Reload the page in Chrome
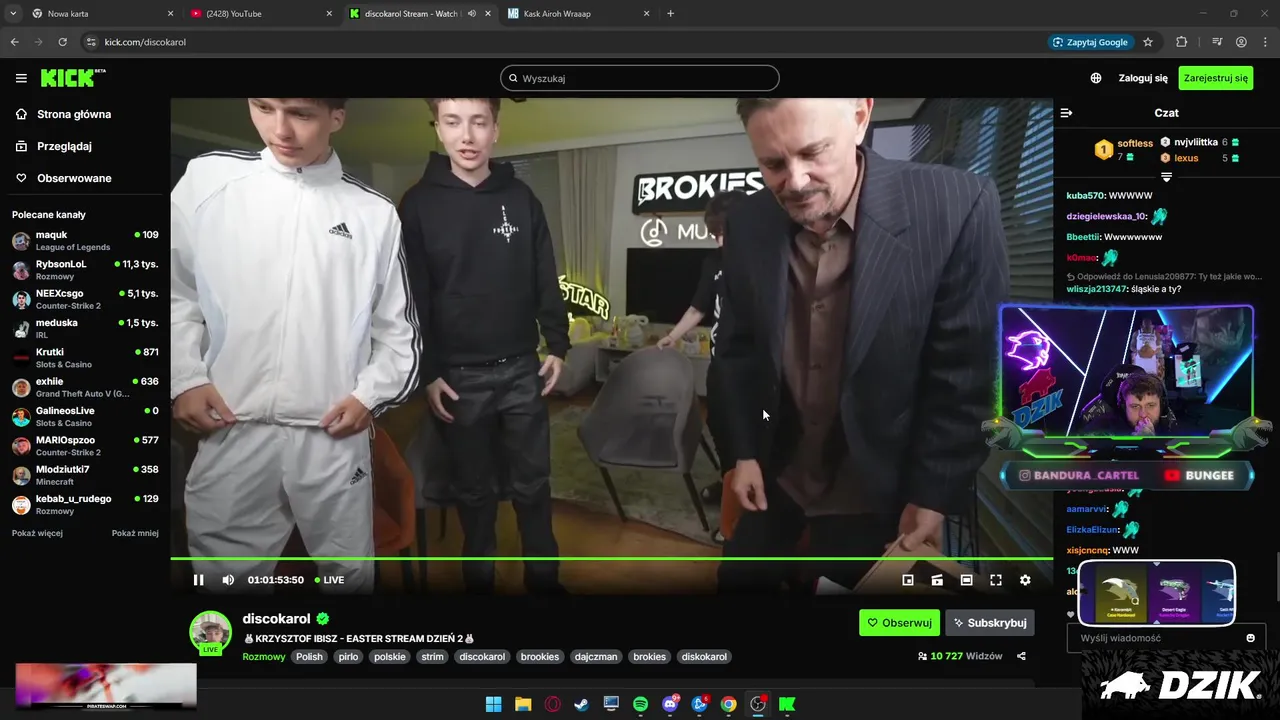The width and height of the screenshot is (1280, 720). (62, 42)
